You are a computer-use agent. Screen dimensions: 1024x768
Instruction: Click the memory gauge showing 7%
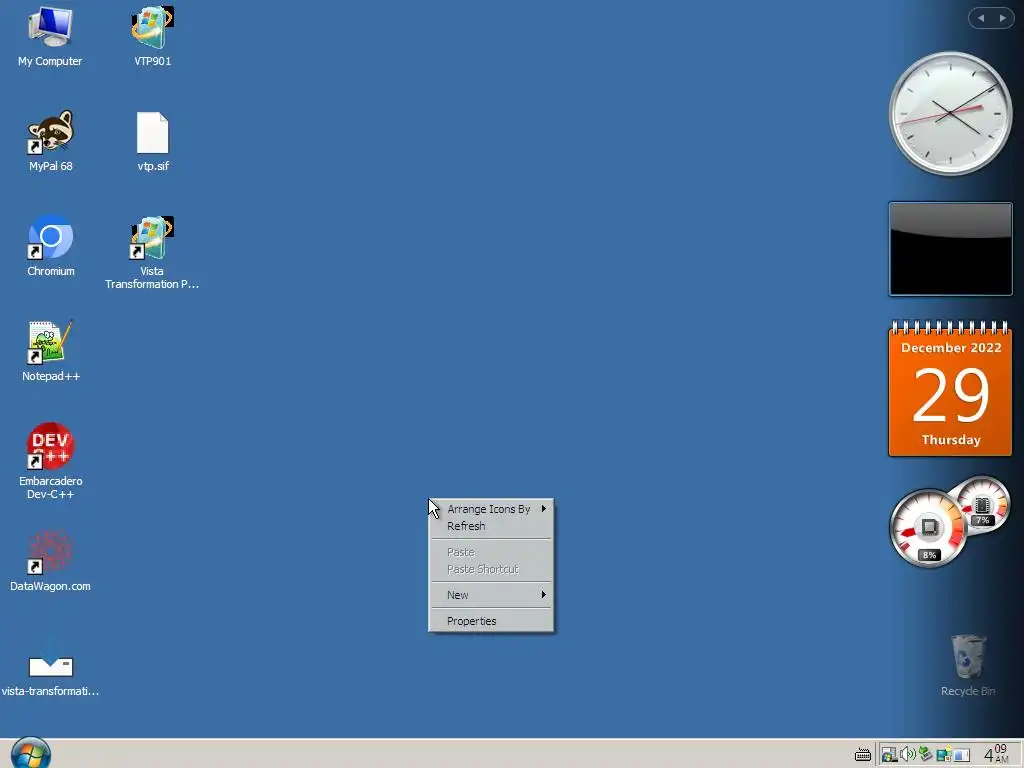[982, 504]
